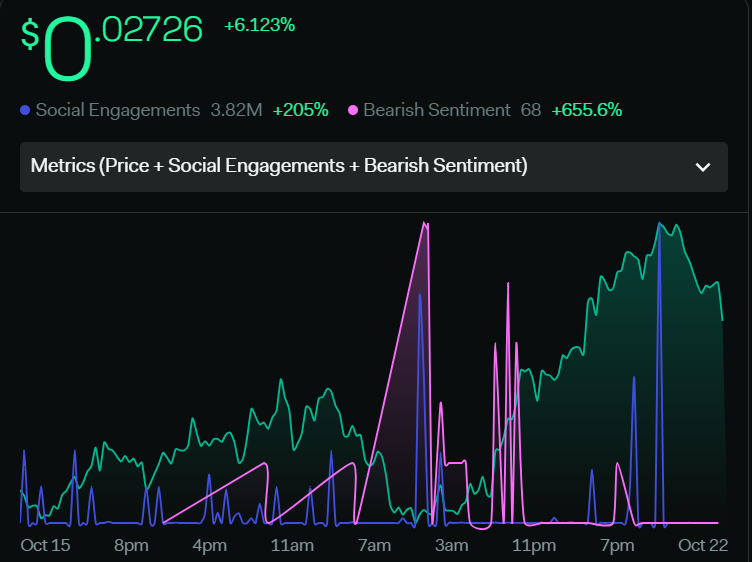
Task: Click the 3am axis label
Action: tap(451, 545)
